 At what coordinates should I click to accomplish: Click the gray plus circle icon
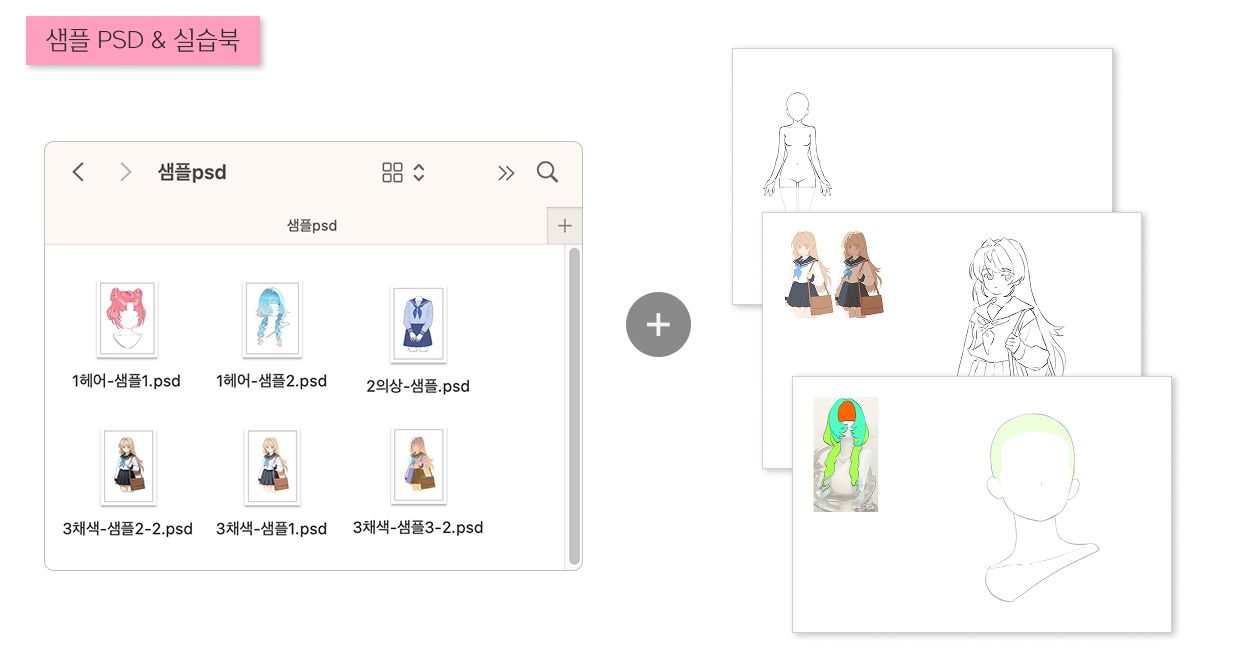(658, 325)
